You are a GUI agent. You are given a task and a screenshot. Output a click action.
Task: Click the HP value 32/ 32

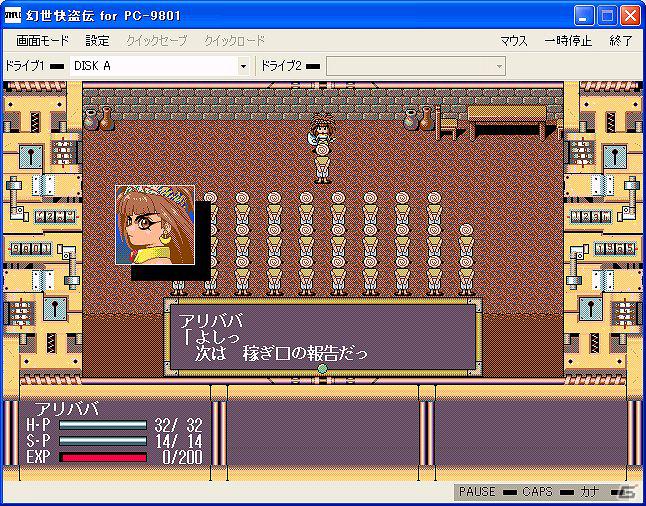pos(178,425)
